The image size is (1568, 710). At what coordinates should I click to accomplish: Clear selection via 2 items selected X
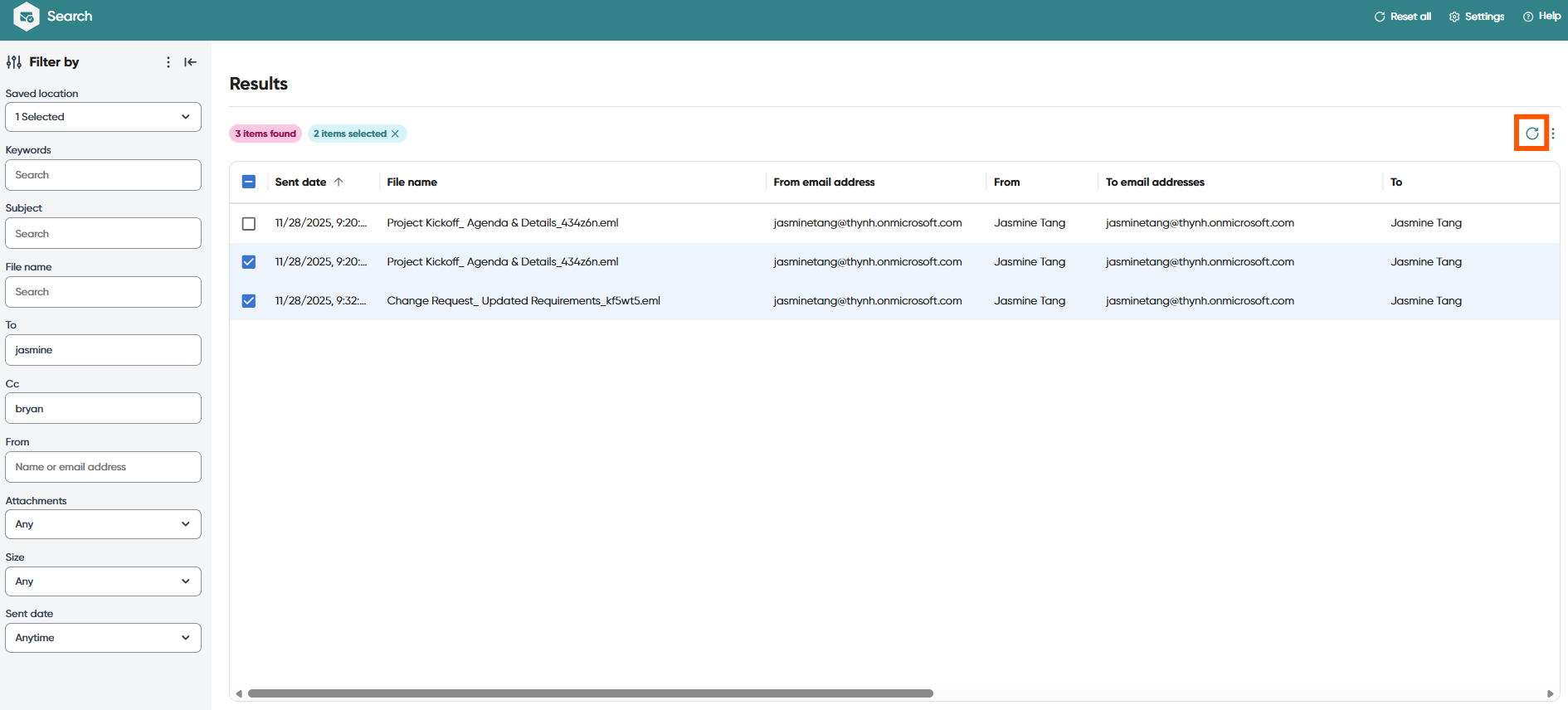395,134
